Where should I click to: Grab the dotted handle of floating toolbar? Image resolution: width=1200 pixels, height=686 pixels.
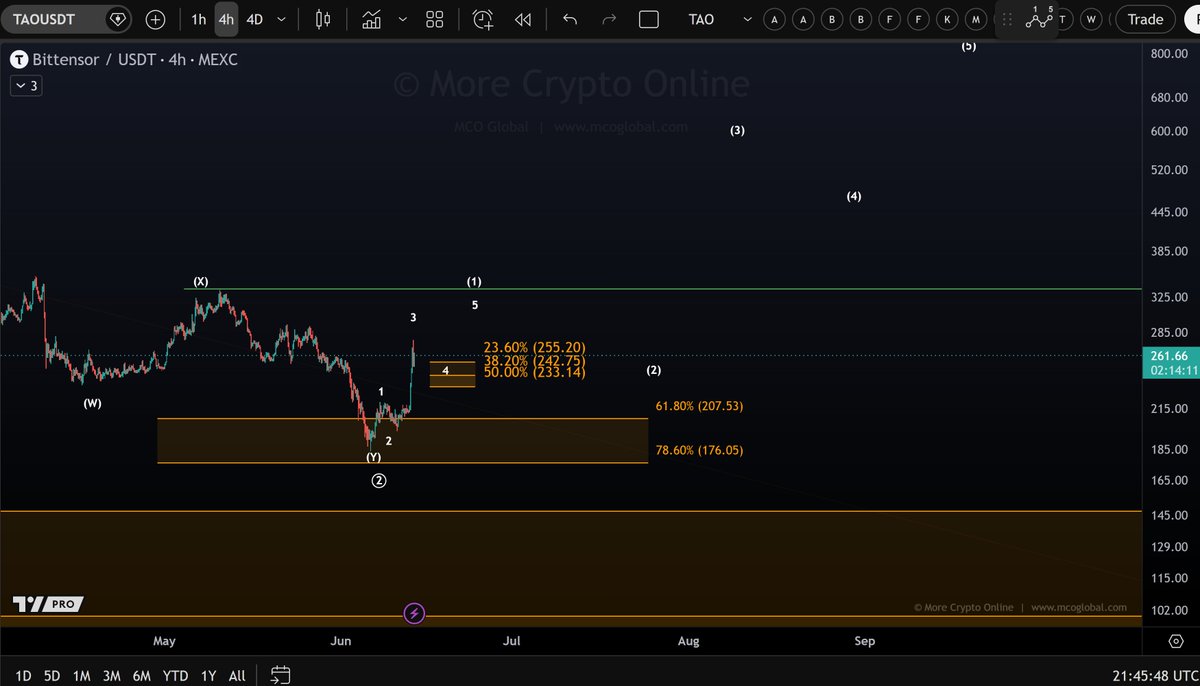tap(1007, 19)
